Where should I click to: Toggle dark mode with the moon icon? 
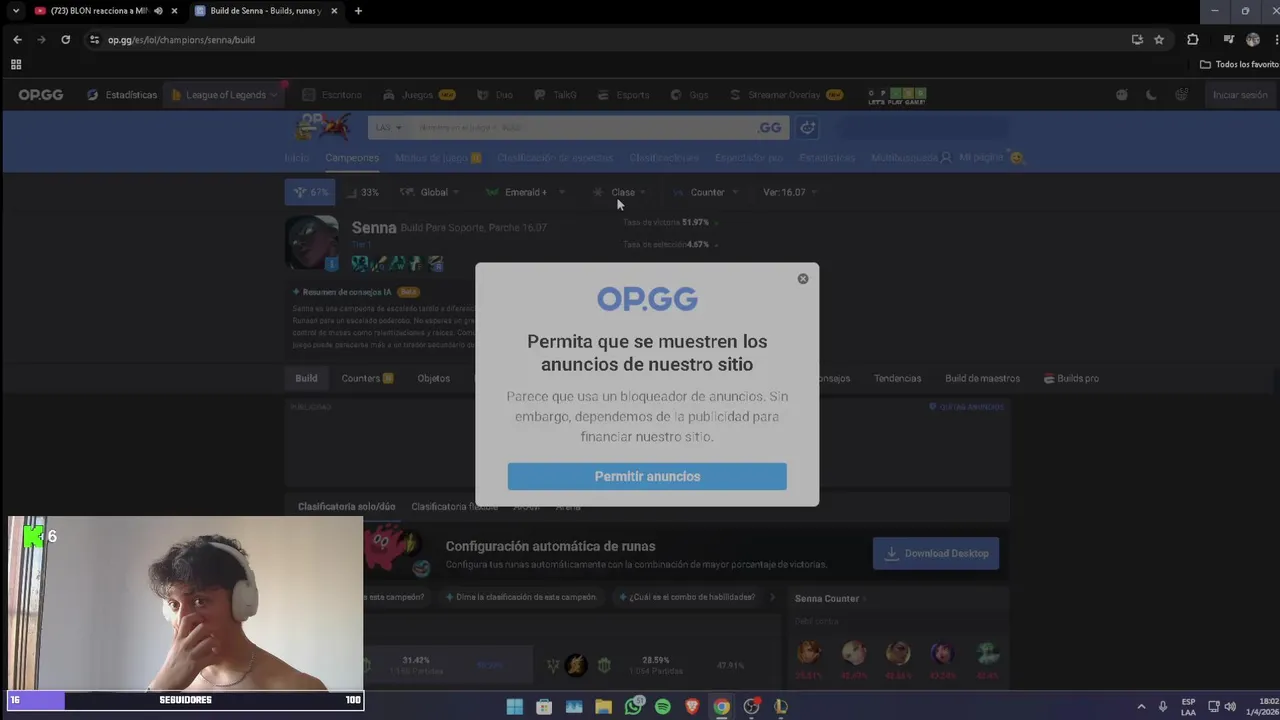point(1152,95)
